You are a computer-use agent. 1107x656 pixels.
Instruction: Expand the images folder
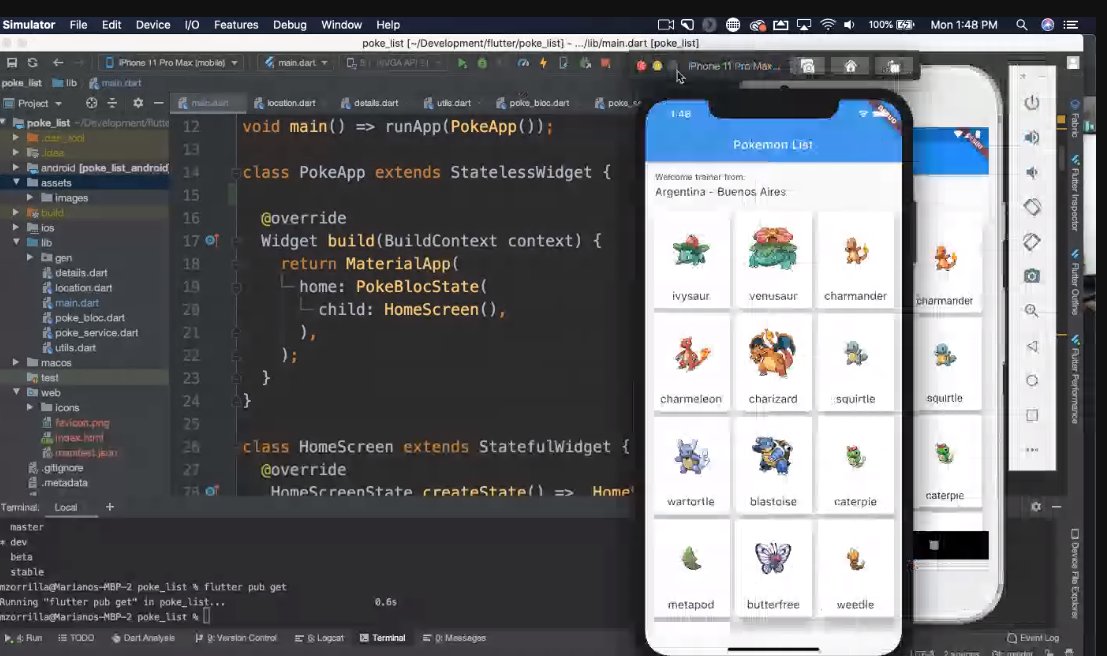tap(30, 198)
